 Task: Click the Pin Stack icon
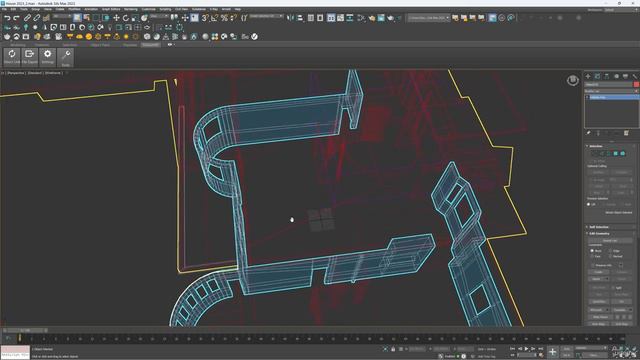pos(588,133)
